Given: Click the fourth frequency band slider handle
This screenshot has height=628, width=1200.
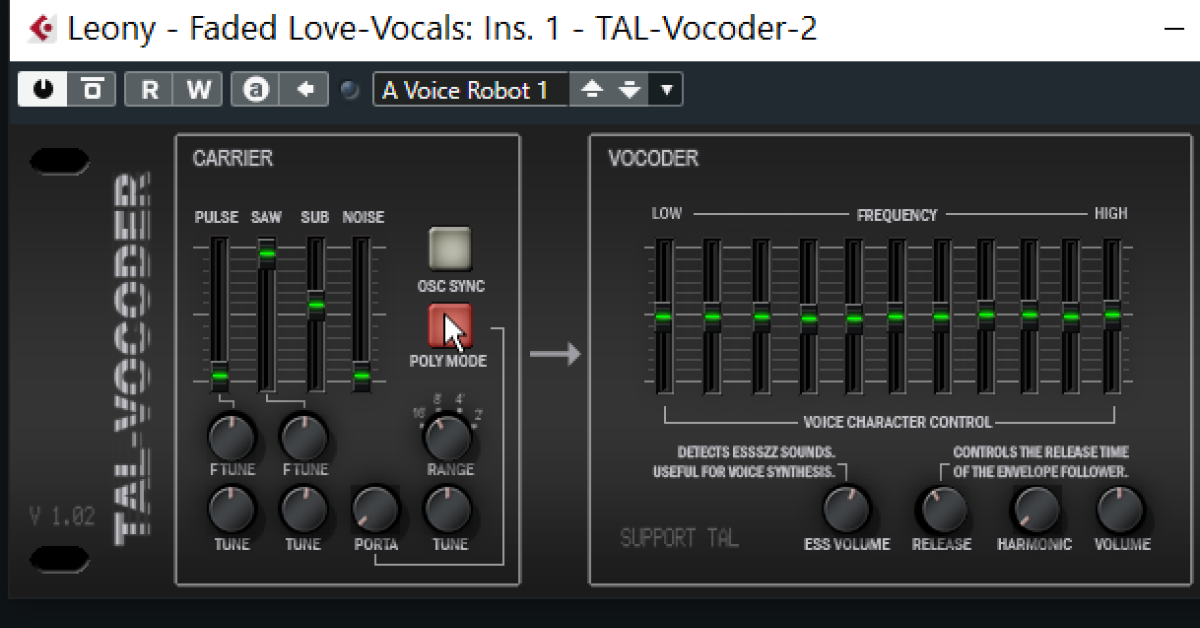Looking at the screenshot, I should pyautogui.click(x=809, y=319).
